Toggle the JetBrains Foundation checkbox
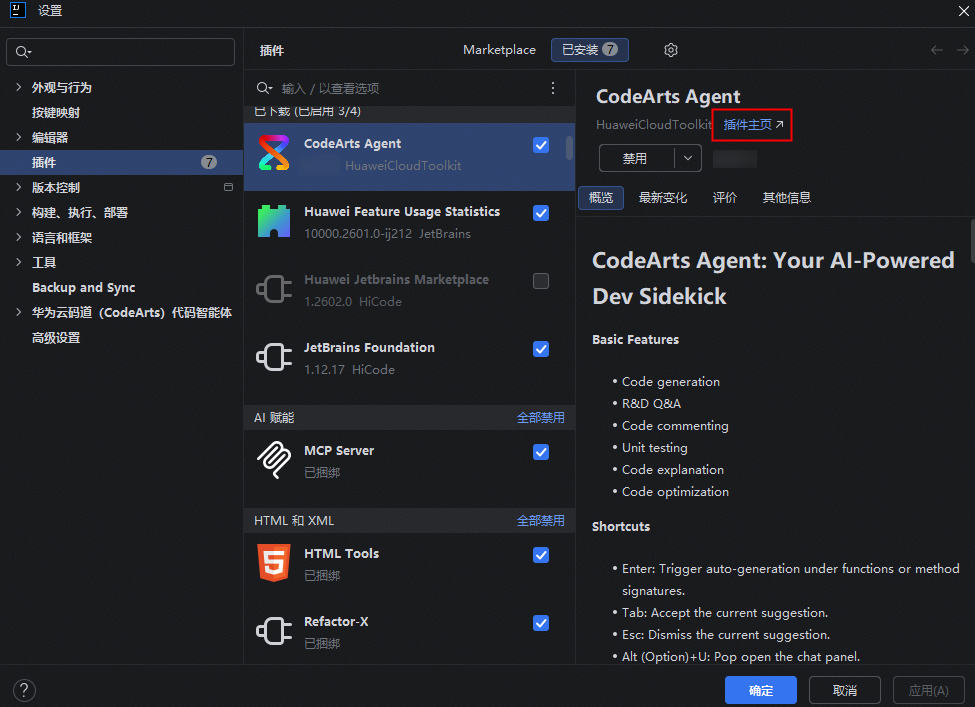This screenshot has height=707, width=975. [x=541, y=349]
